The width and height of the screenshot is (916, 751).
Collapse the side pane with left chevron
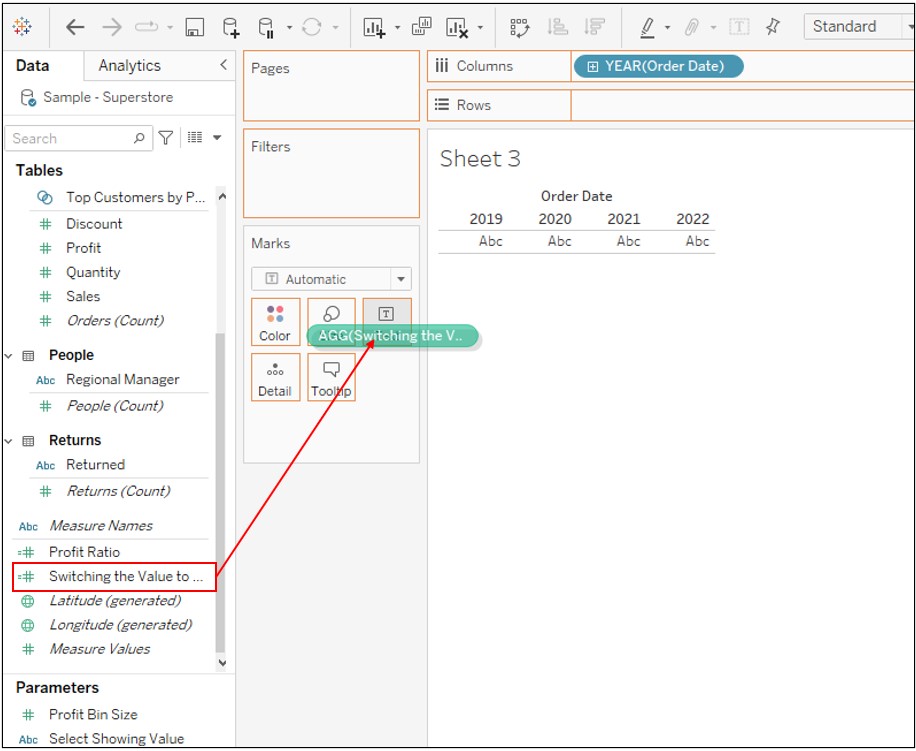[224, 65]
